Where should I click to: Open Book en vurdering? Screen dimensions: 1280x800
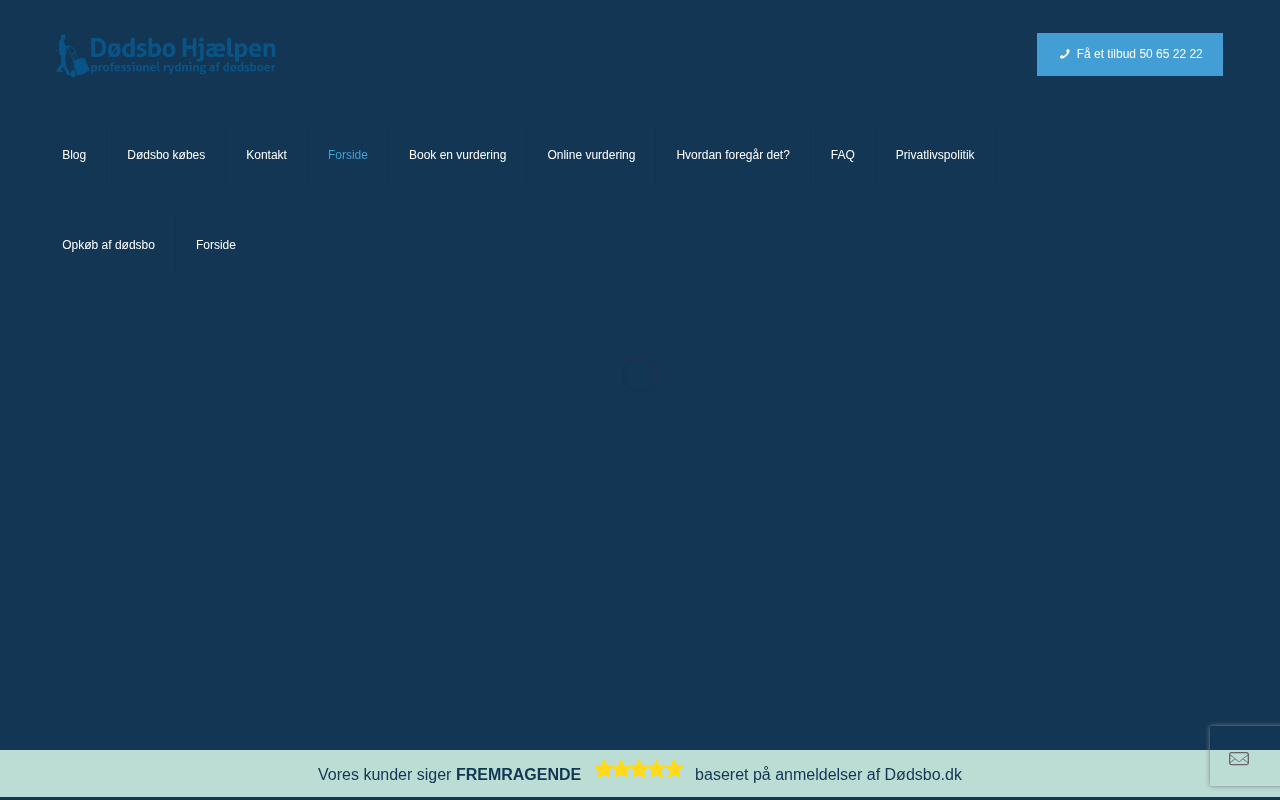click(x=457, y=155)
